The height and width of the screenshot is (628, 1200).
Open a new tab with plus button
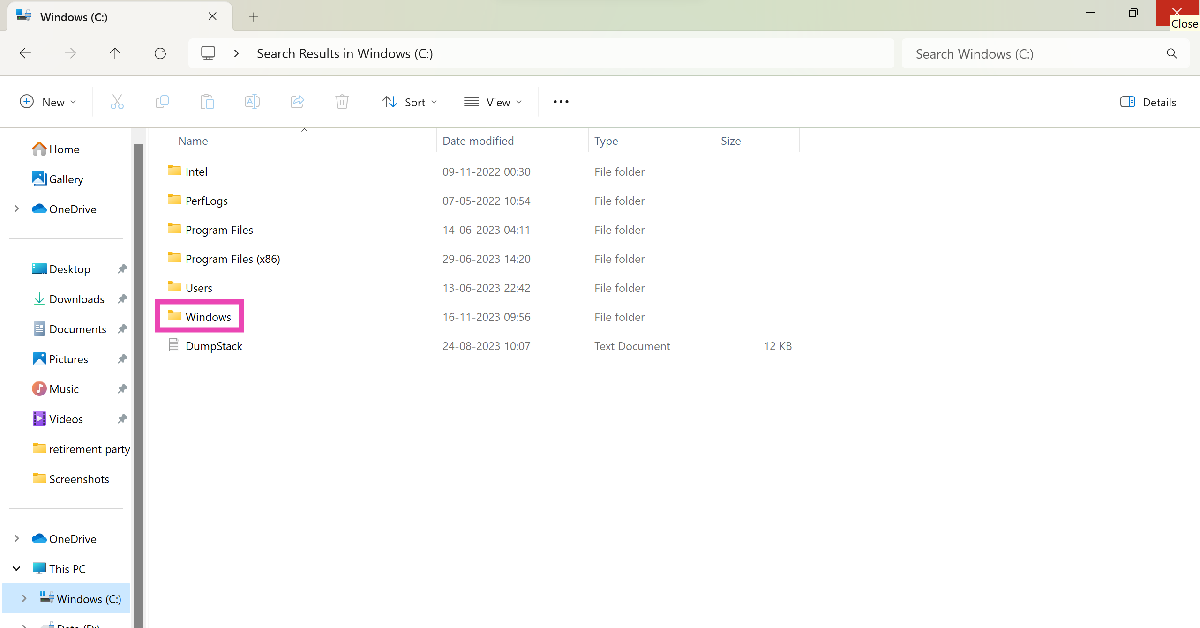click(x=253, y=17)
